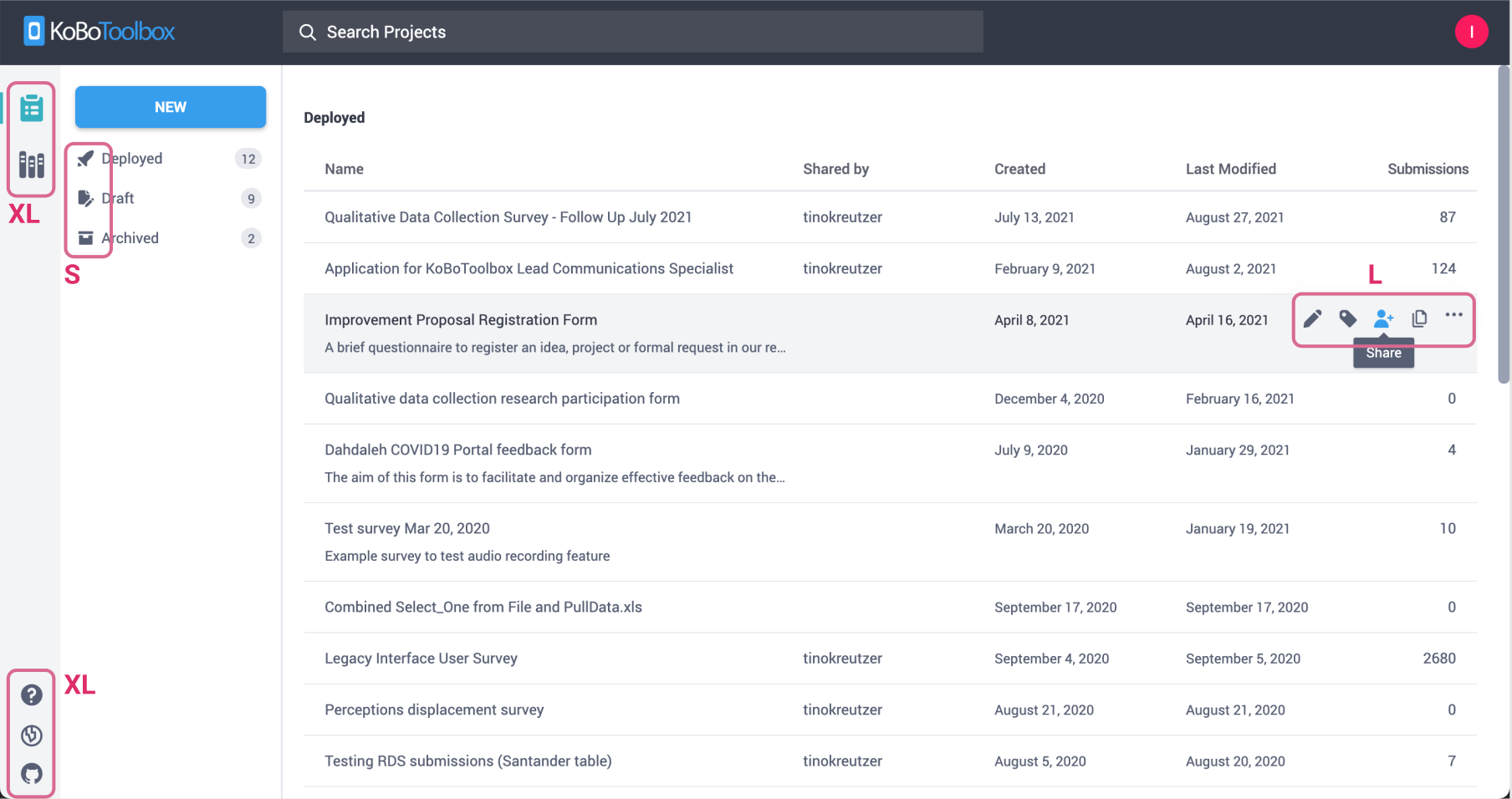Clone the Improvement Proposal Registration Form
Screen dimensions: 1512x799
(x=1418, y=318)
